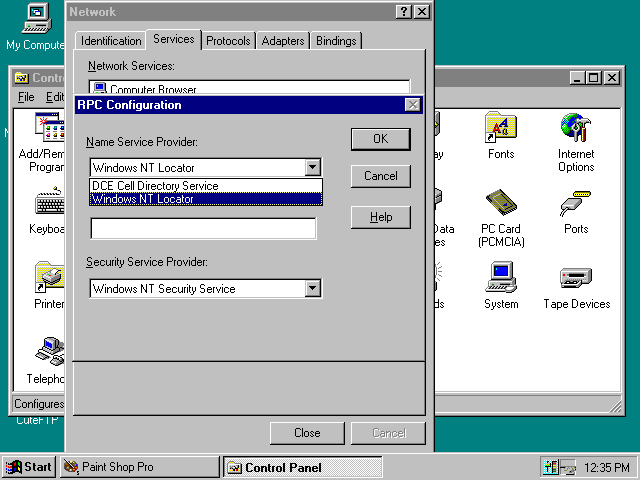Open Help in RPC Configuration
This screenshot has width=640, height=480.
point(381,217)
